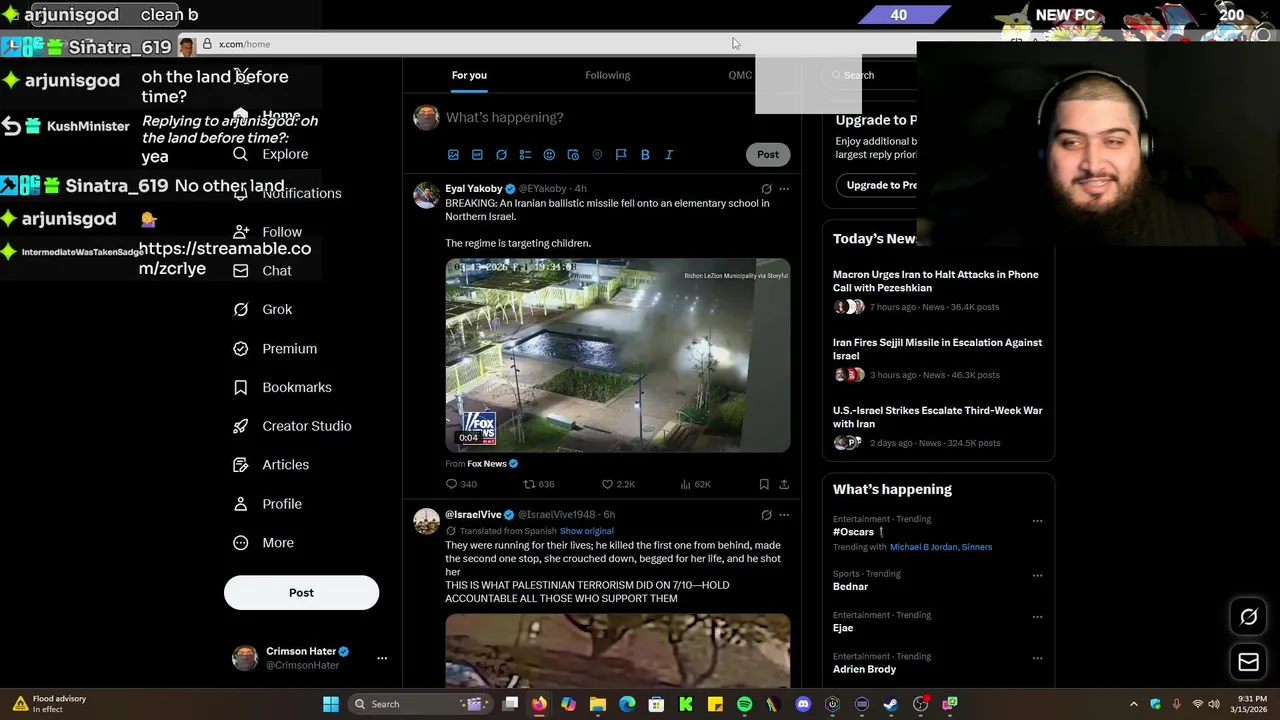The width and height of the screenshot is (1280, 720).
Task: Open the emoji picker in composer
Action: click(549, 155)
